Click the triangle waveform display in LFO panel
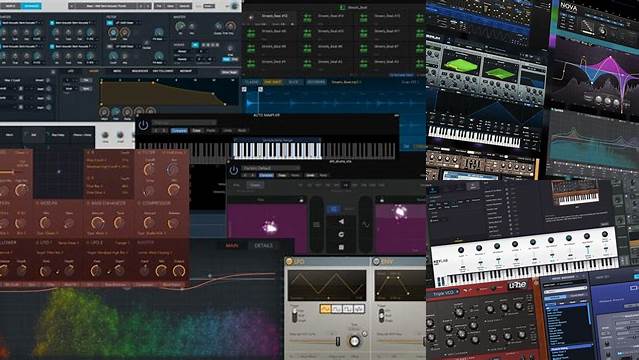Screen dimensions: 639x360 point(327,286)
